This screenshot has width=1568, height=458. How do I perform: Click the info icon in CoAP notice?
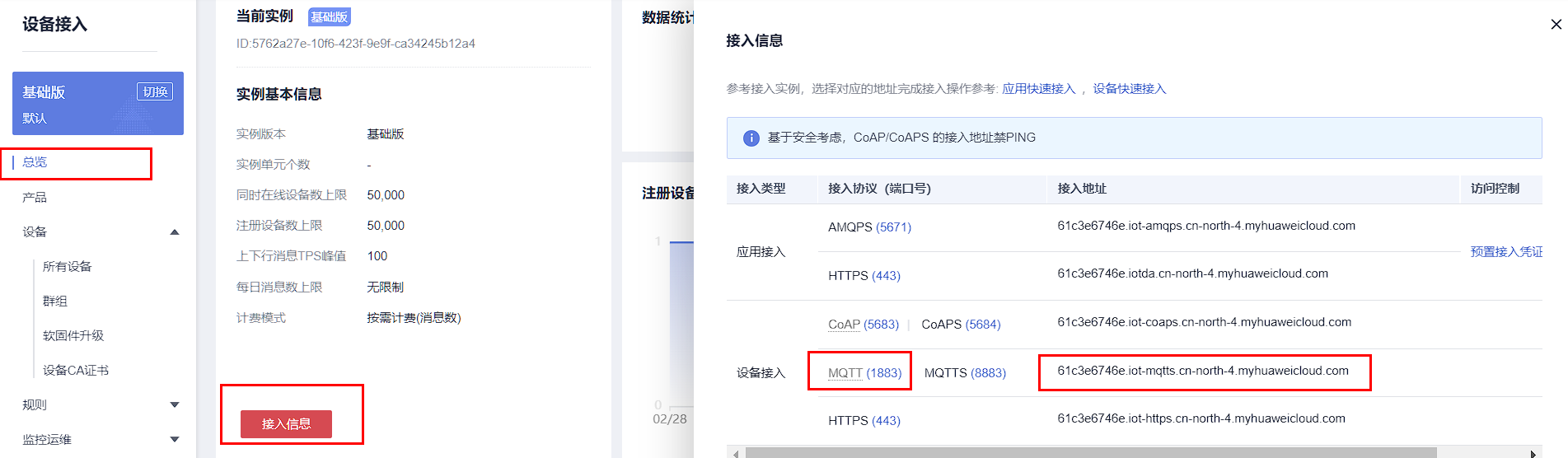click(x=751, y=138)
